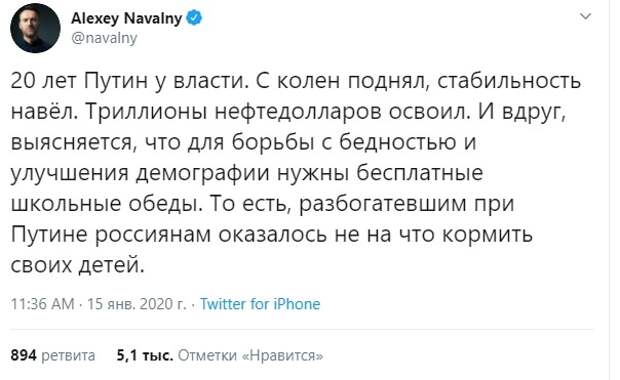
Task: Open the Отметки «Нравится» label
Action: tap(250, 355)
